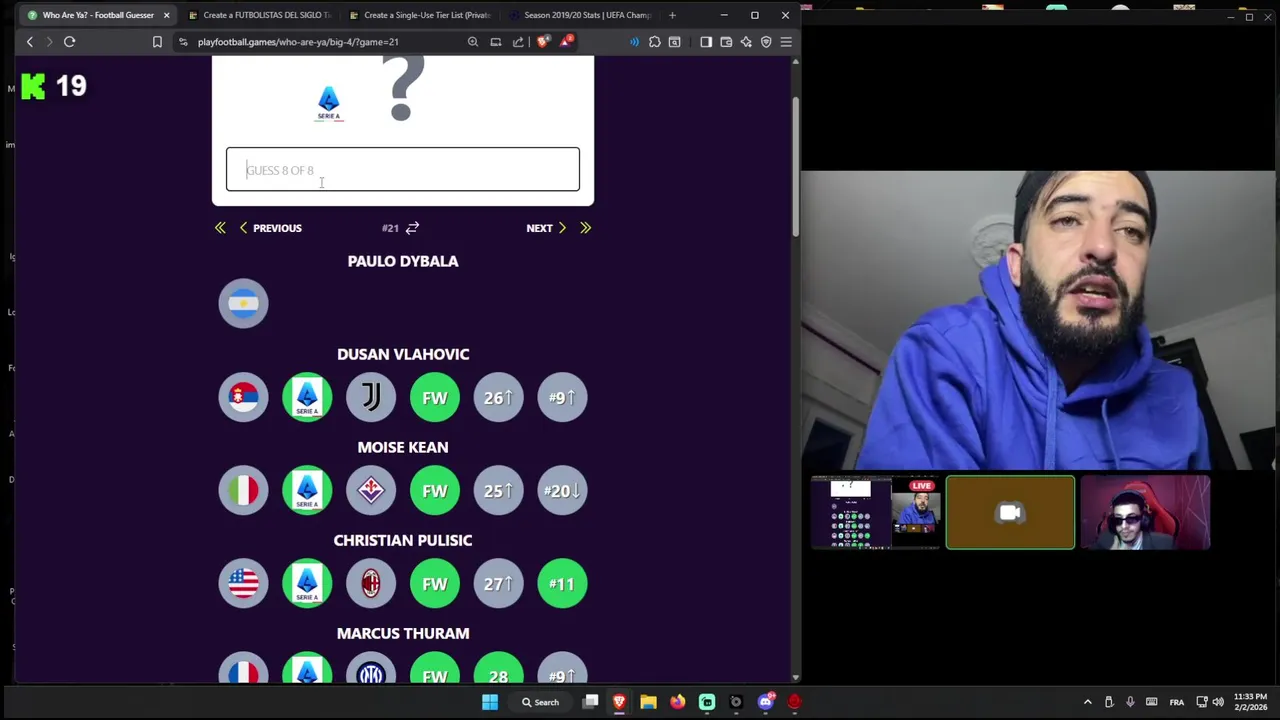
Task: Click the MARCUS THURAM guess name
Action: [403, 633]
